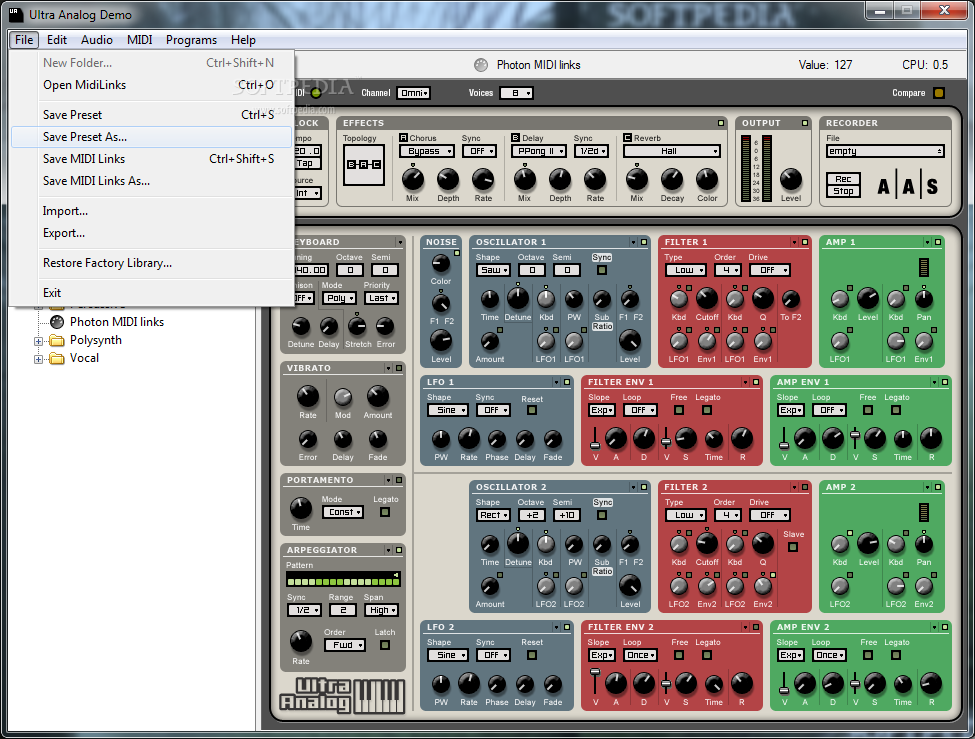This screenshot has height=739, width=975.
Task: Click the Oscillator 2 Level knob
Action: click(630, 585)
